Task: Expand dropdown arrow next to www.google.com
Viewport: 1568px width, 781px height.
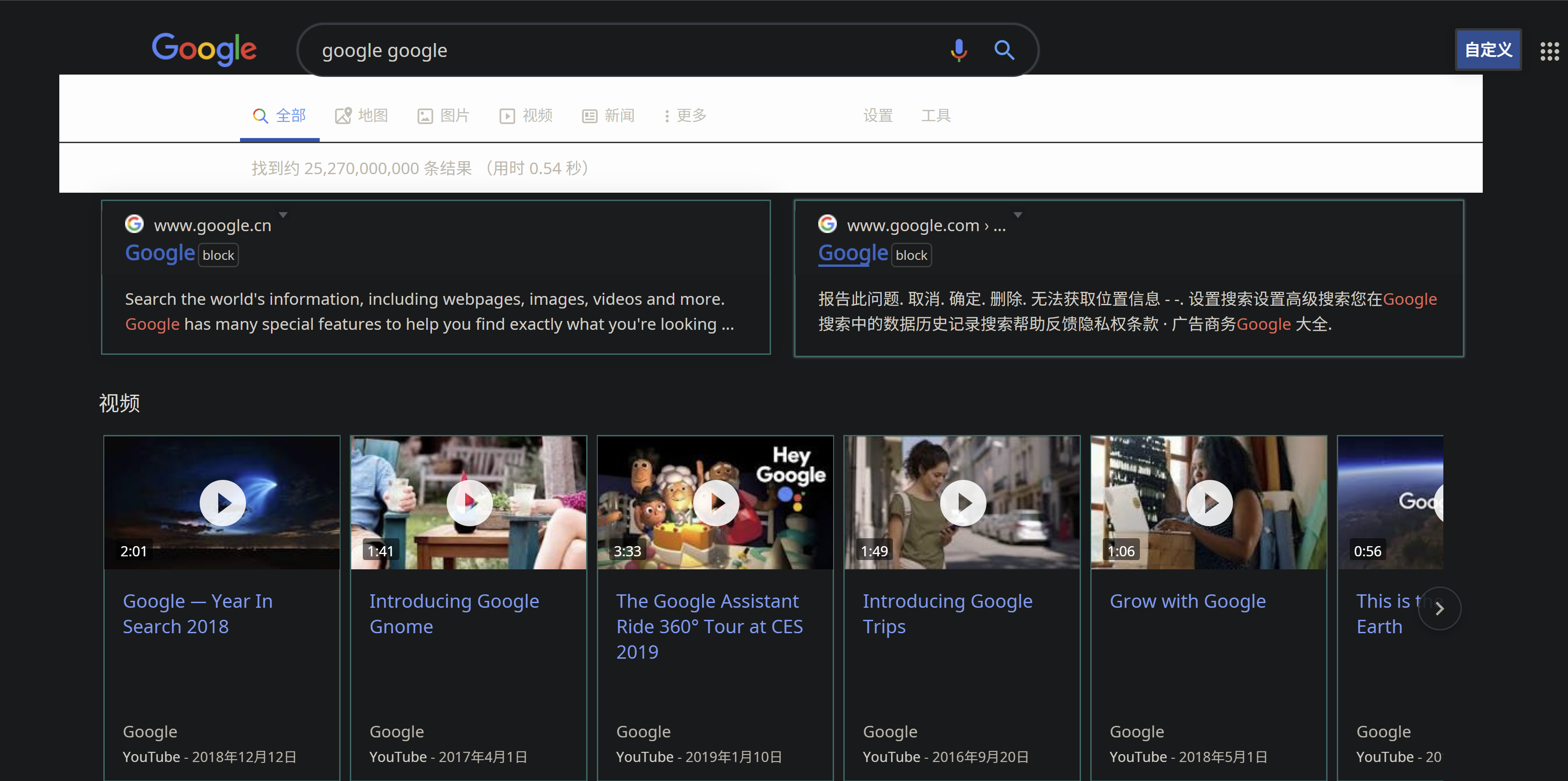Action: pos(1017,215)
